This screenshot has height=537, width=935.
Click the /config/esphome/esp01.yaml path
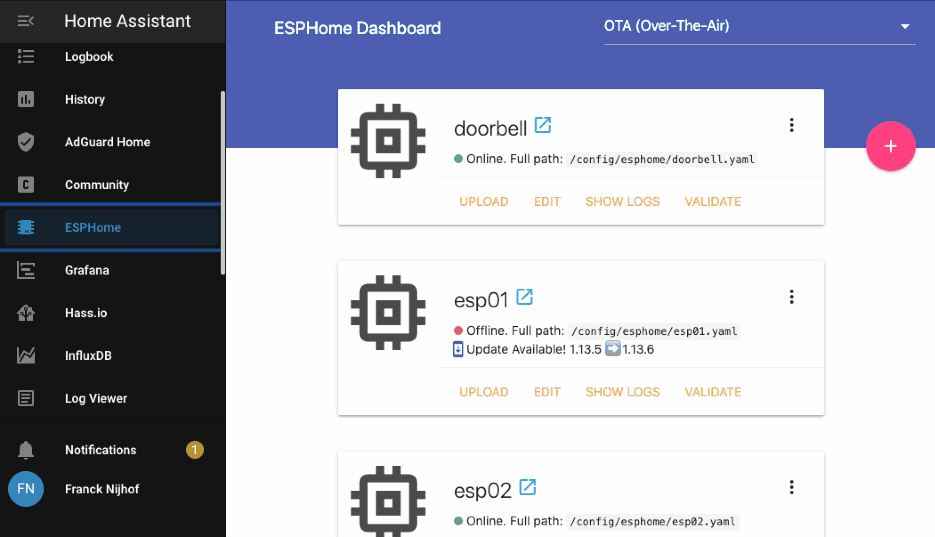point(654,331)
